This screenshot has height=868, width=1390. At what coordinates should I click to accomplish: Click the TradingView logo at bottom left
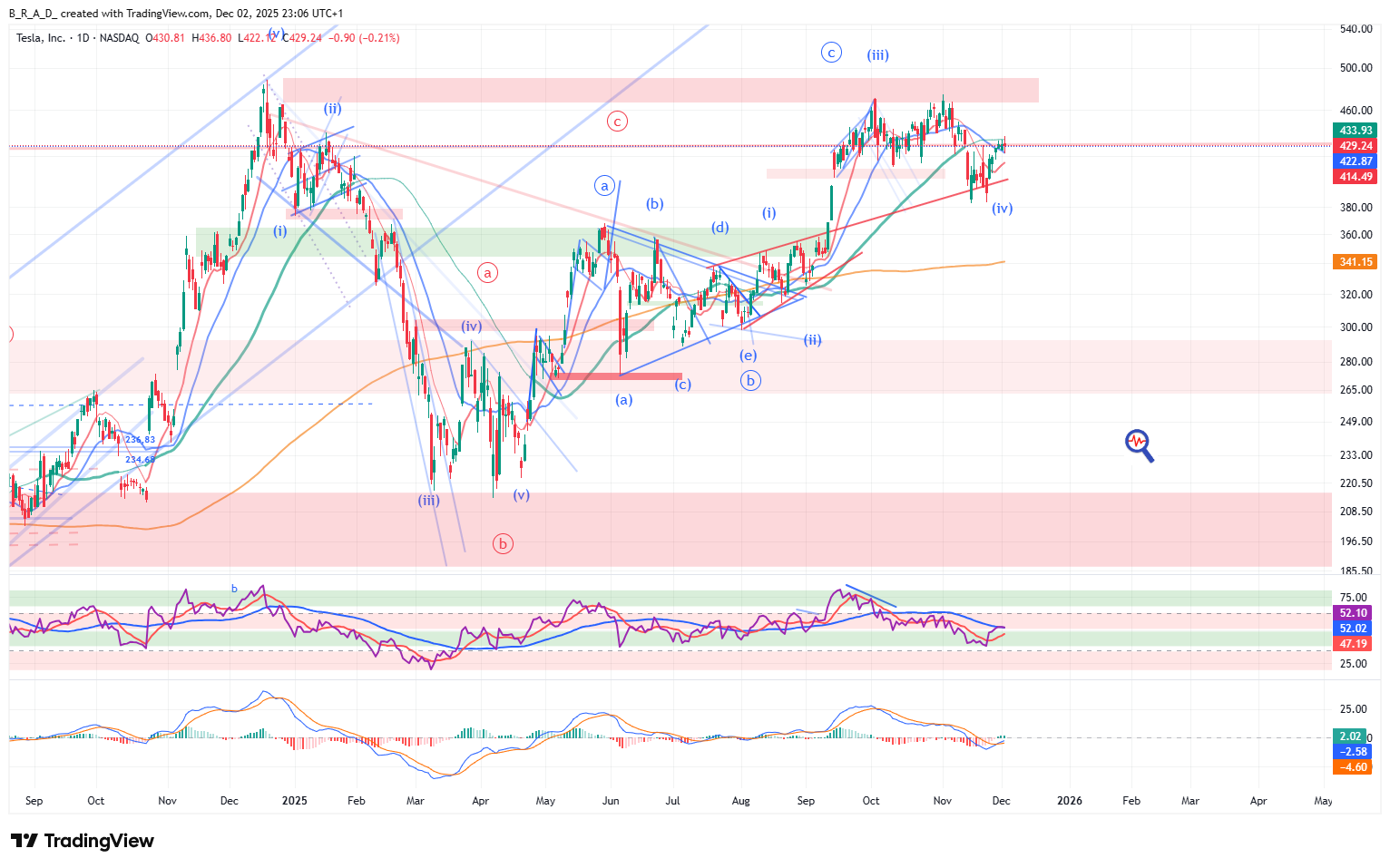(x=83, y=841)
